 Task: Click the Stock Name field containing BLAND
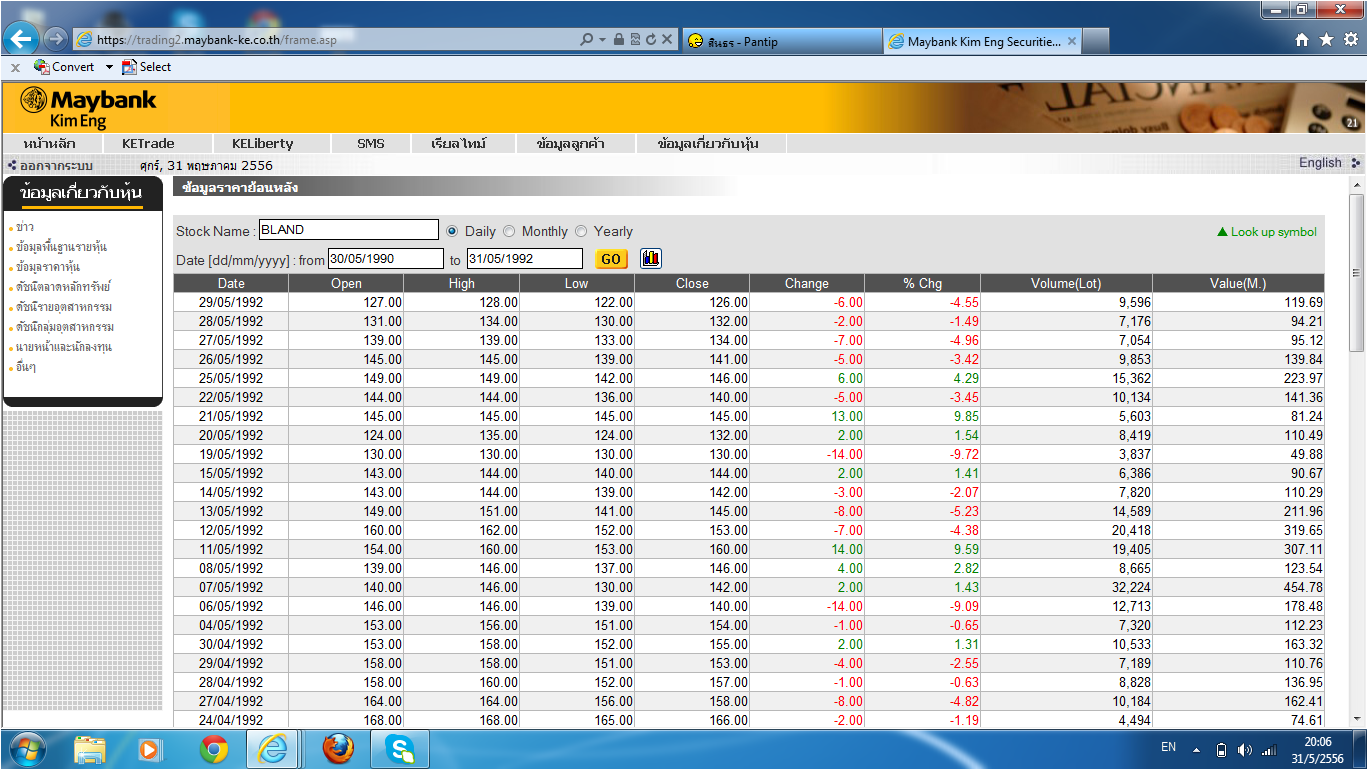[x=348, y=230]
